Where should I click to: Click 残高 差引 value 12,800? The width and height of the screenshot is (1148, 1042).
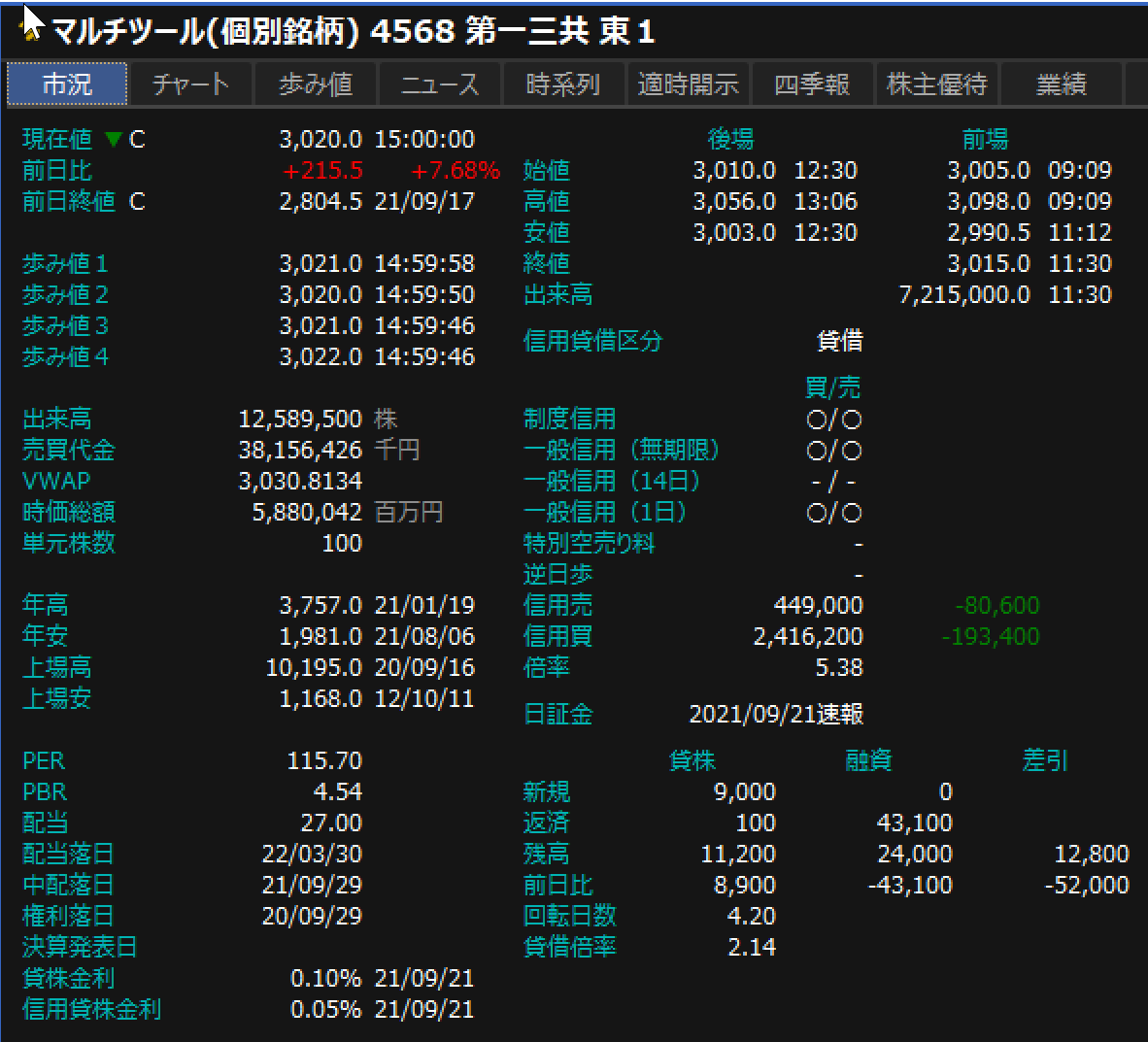pyautogui.click(x=1092, y=854)
